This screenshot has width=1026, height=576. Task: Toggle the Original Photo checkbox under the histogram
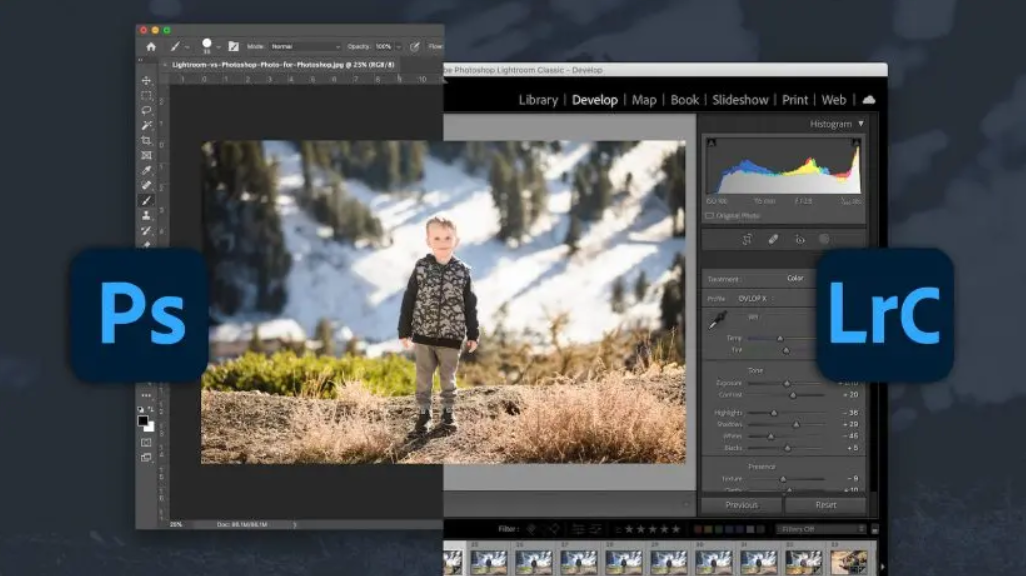click(711, 215)
